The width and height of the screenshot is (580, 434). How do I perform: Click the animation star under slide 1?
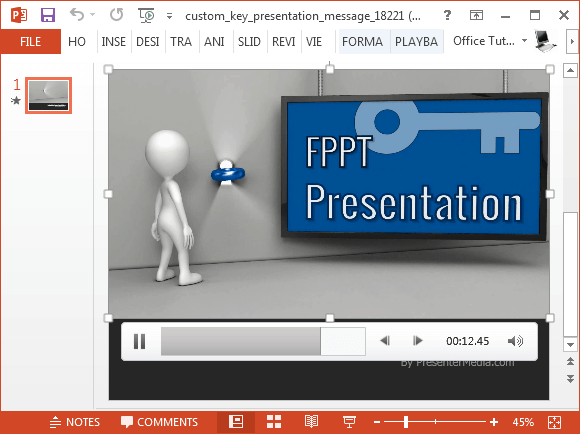coord(16,100)
